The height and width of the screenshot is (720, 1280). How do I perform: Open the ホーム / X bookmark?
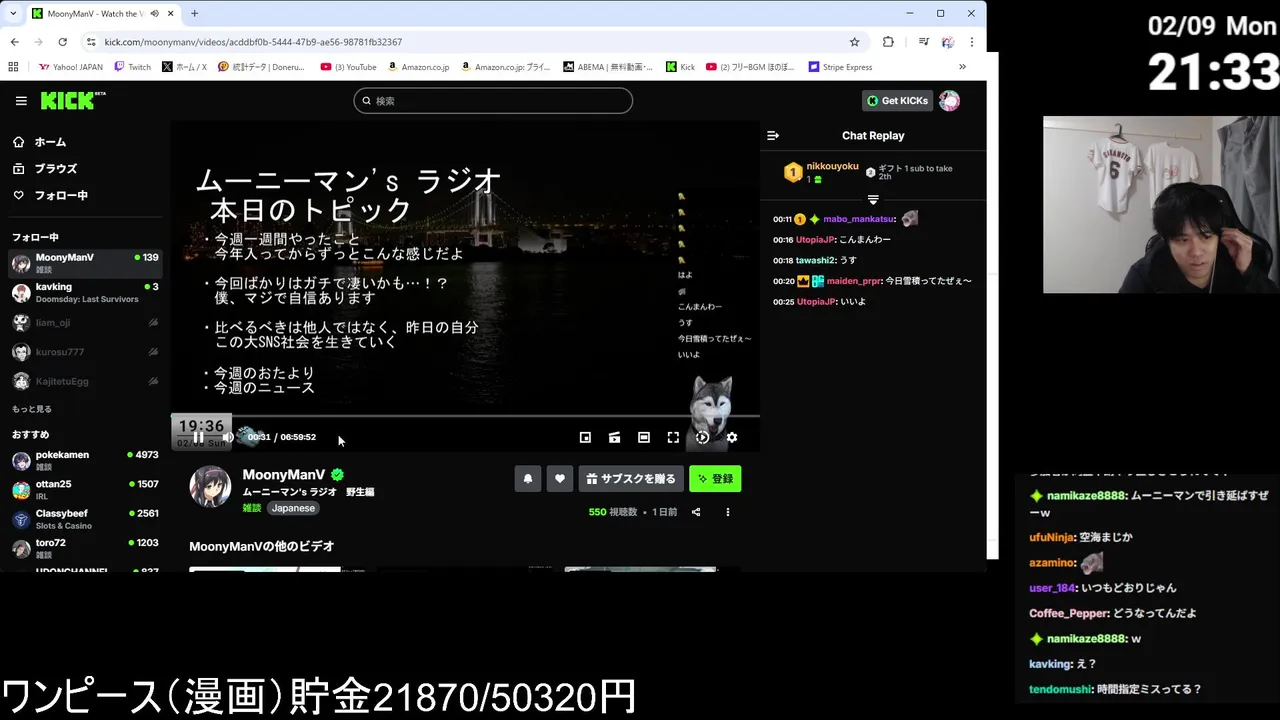tap(184, 67)
